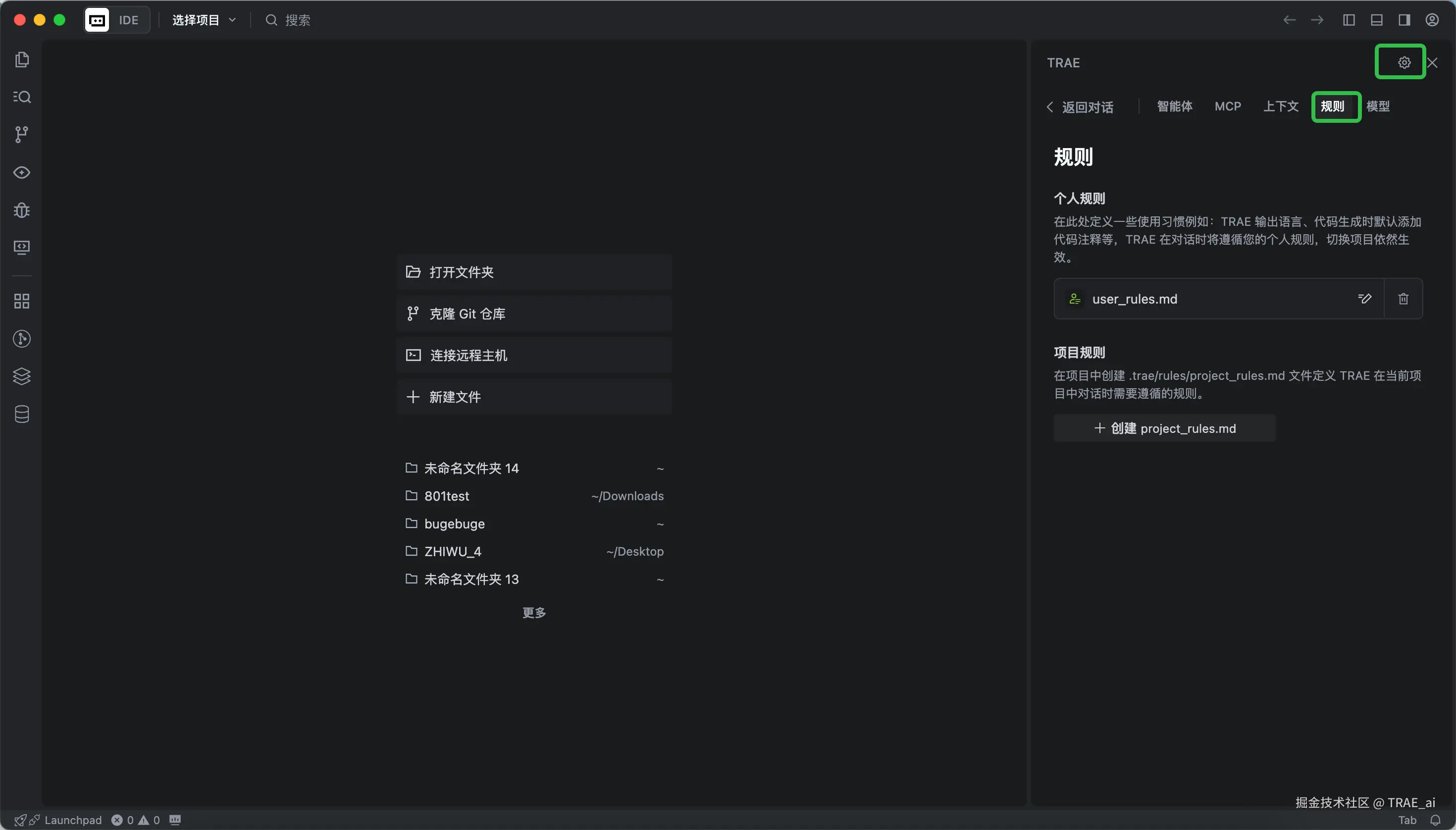
Task: Toggle the right side panel layout
Action: pyautogui.click(x=1404, y=20)
